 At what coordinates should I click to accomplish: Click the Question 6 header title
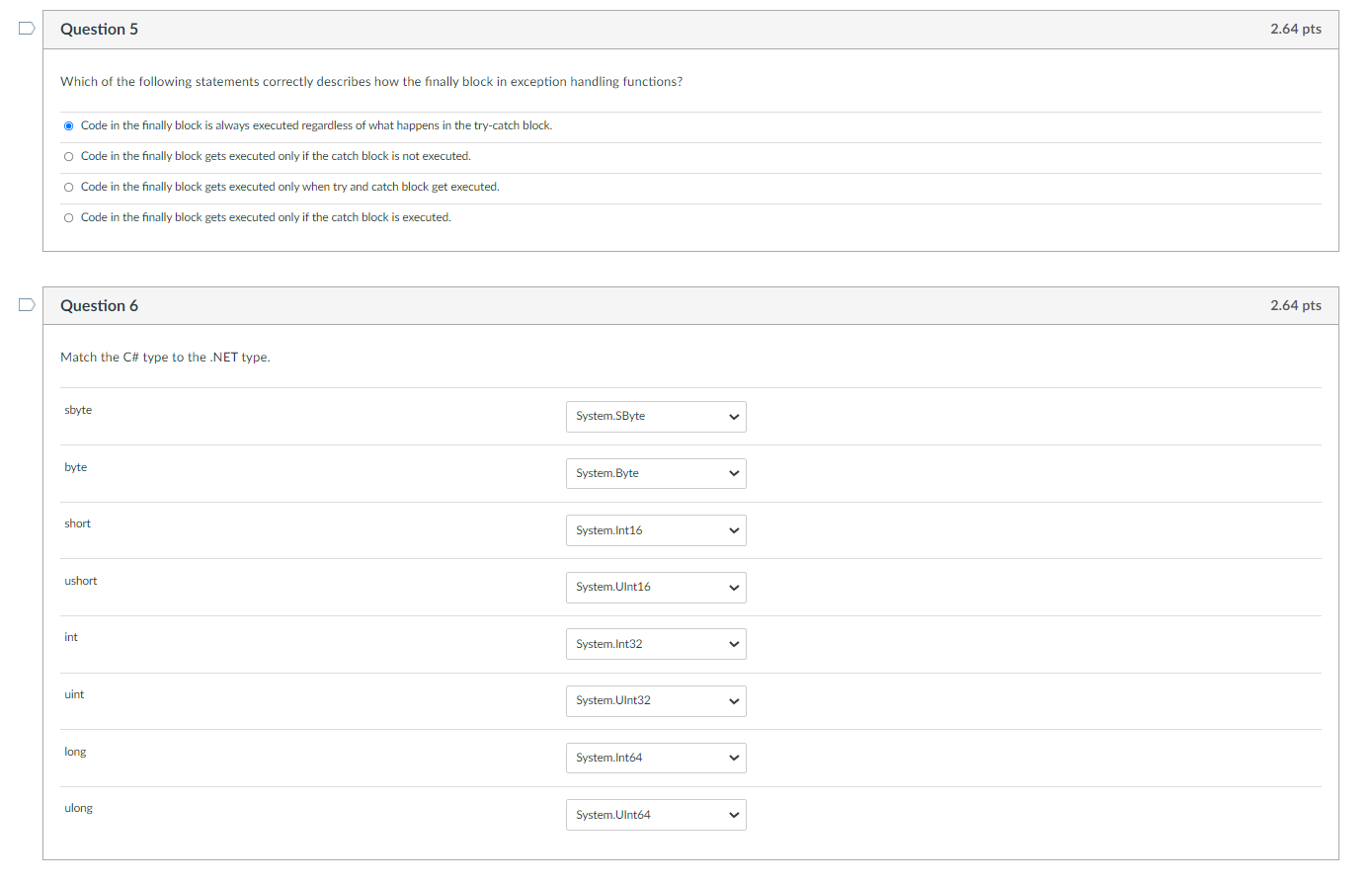(99, 305)
